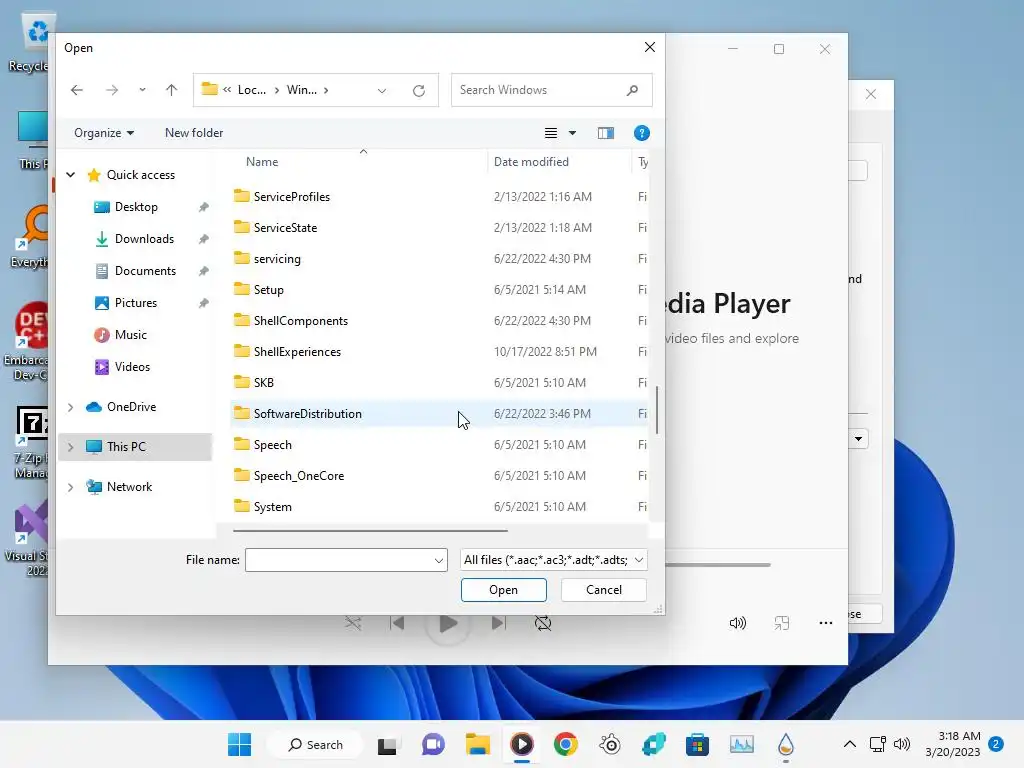Viewport: 1024px width, 768px height.
Task: Open Microsoft Store from taskbar
Action: pyautogui.click(x=697, y=744)
